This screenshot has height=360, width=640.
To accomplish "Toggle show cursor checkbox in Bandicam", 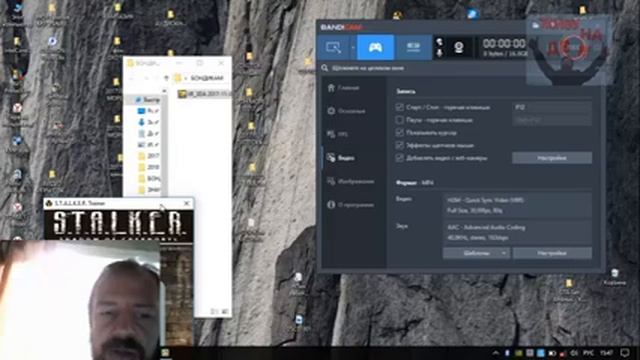I will point(400,133).
